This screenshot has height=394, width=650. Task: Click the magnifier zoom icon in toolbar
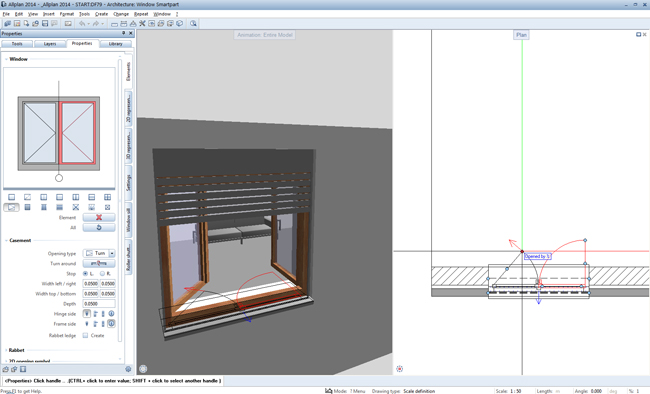[x=193, y=24]
